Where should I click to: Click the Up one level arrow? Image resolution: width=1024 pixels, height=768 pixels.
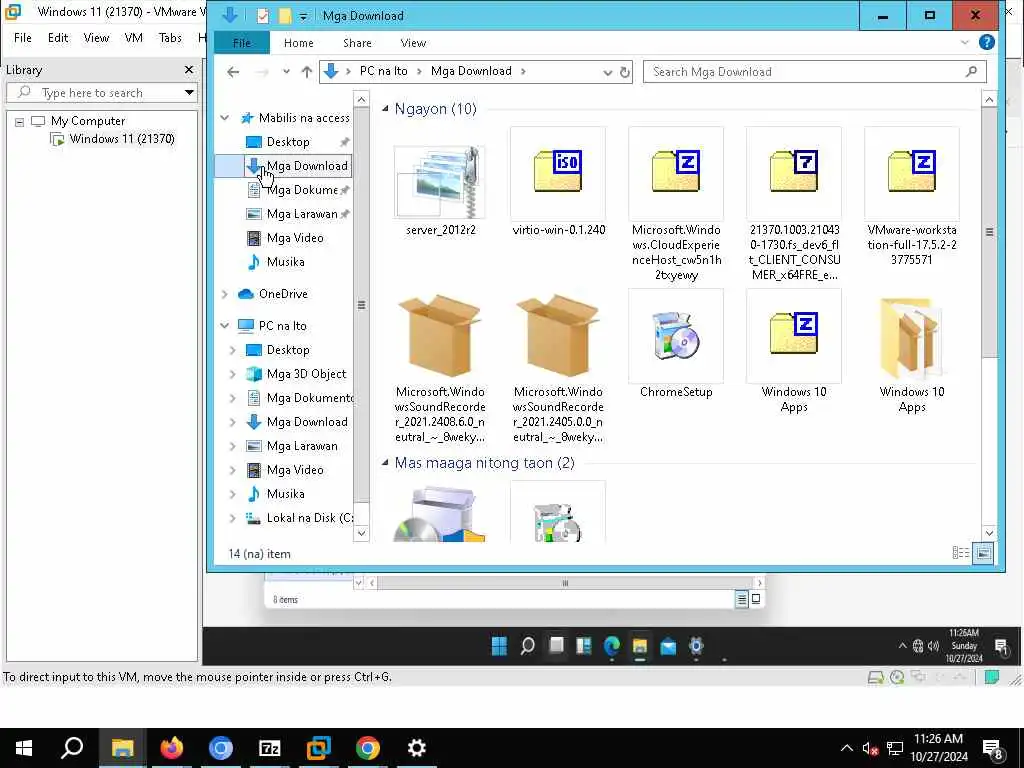(x=306, y=72)
